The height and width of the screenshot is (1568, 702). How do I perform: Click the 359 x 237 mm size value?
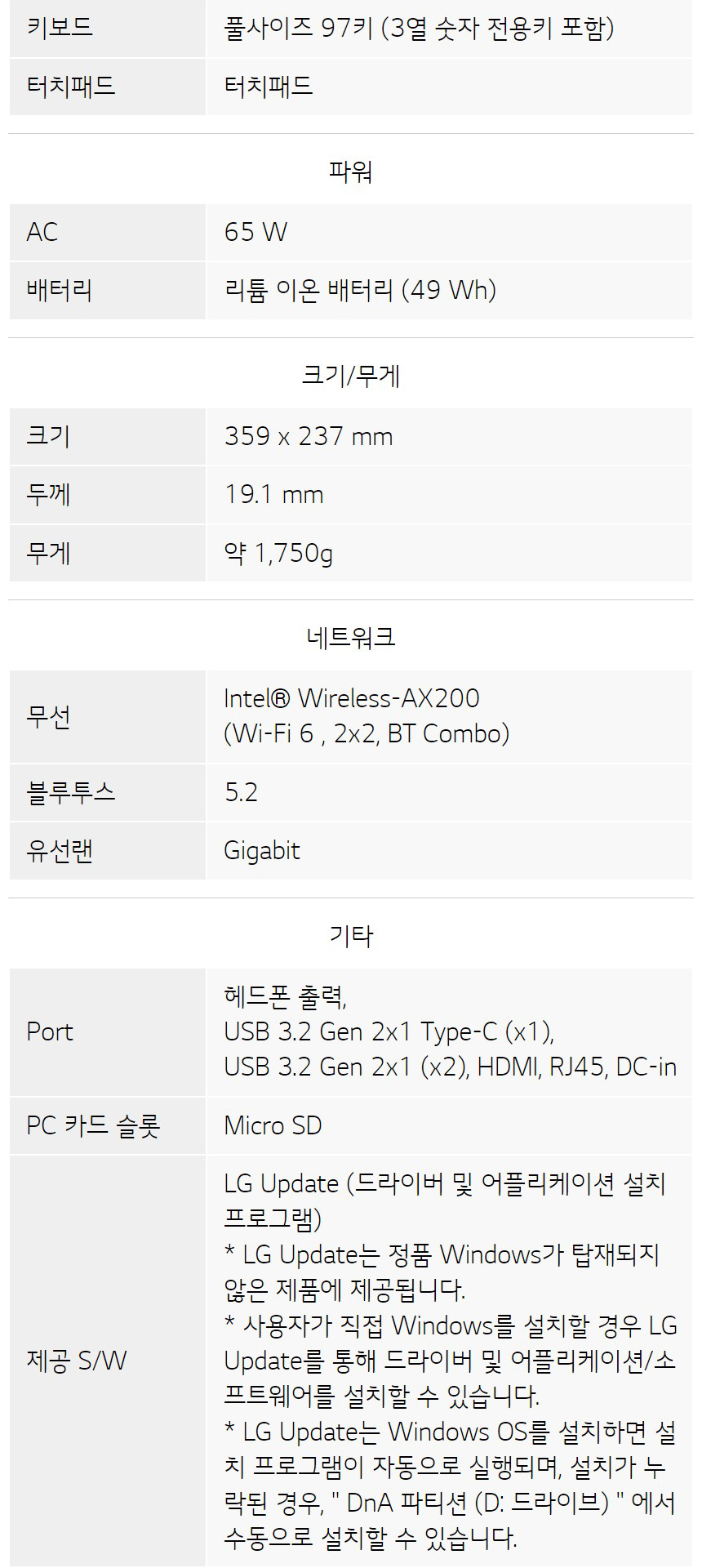pos(309,436)
